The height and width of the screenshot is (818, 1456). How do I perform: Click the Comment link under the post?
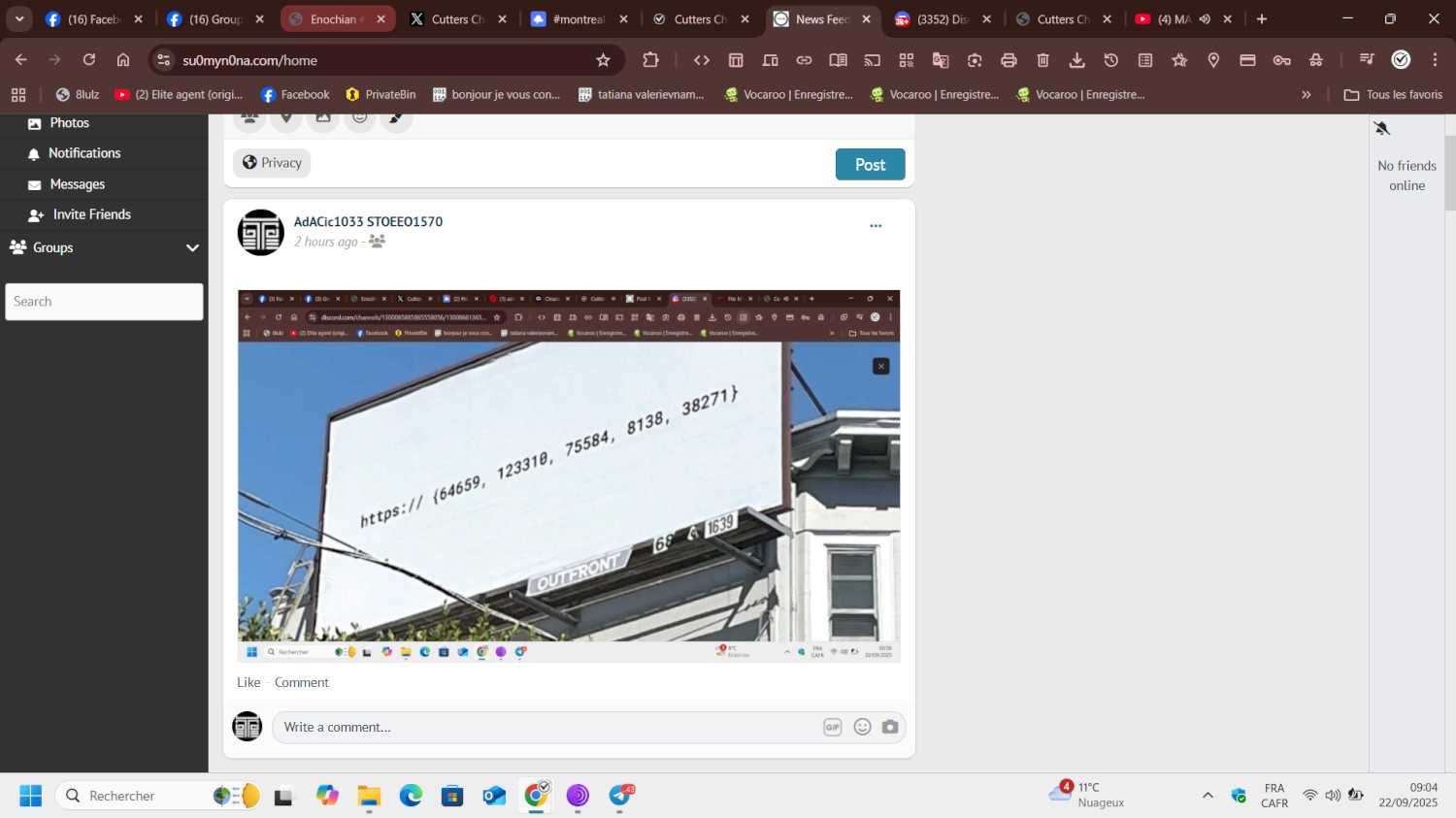point(302,682)
